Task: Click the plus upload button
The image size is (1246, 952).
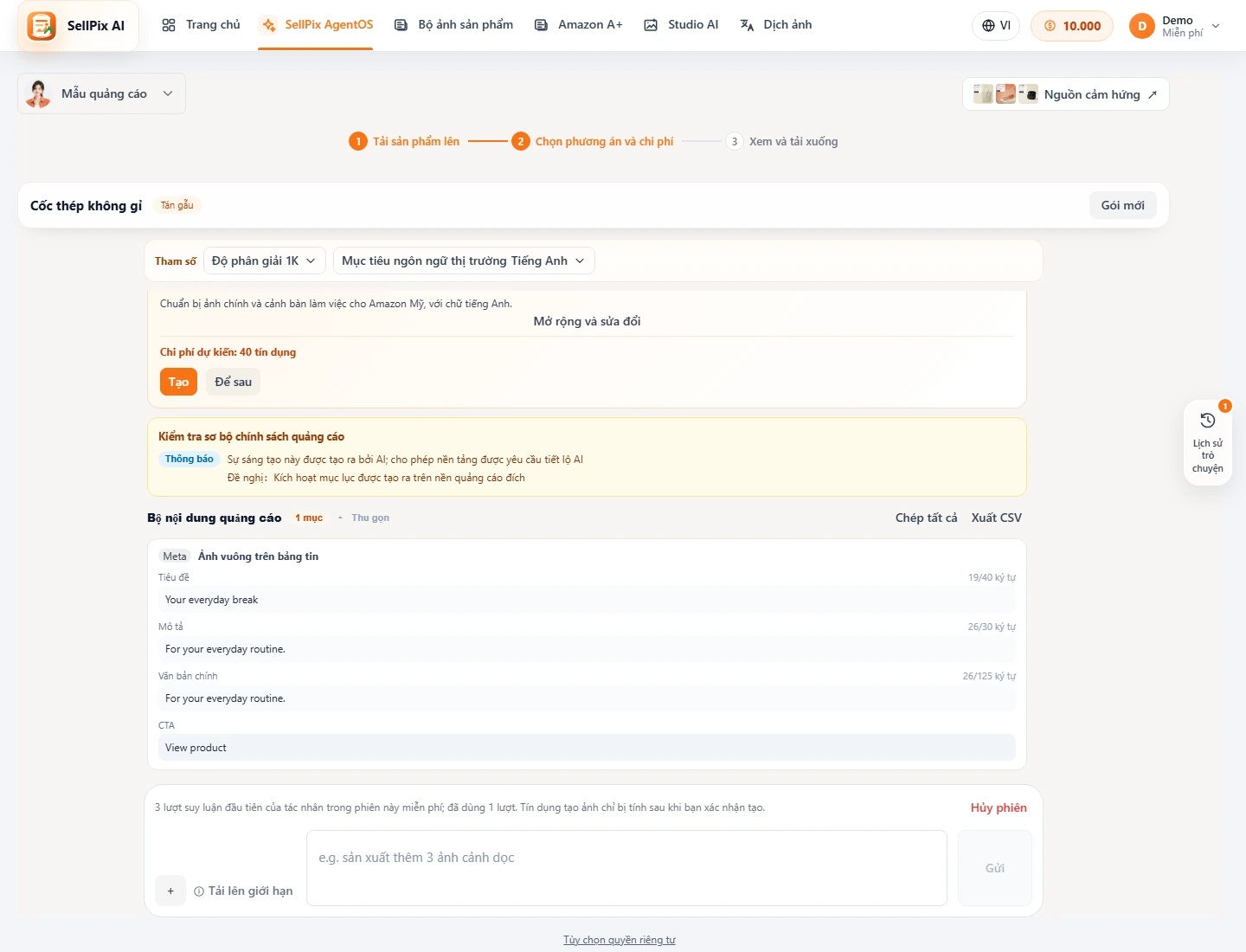Action: point(170,891)
